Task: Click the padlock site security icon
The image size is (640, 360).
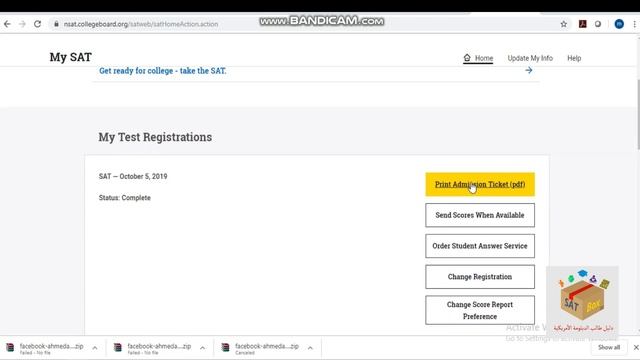Action: (56, 24)
